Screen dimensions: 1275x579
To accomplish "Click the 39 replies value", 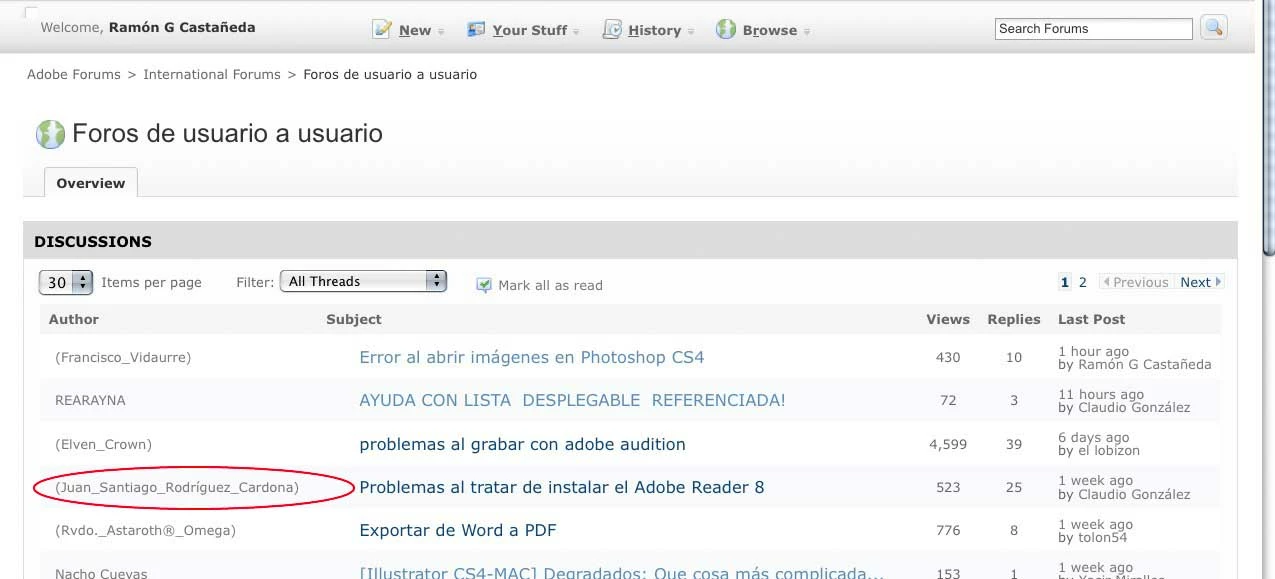I will (1014, 444).
